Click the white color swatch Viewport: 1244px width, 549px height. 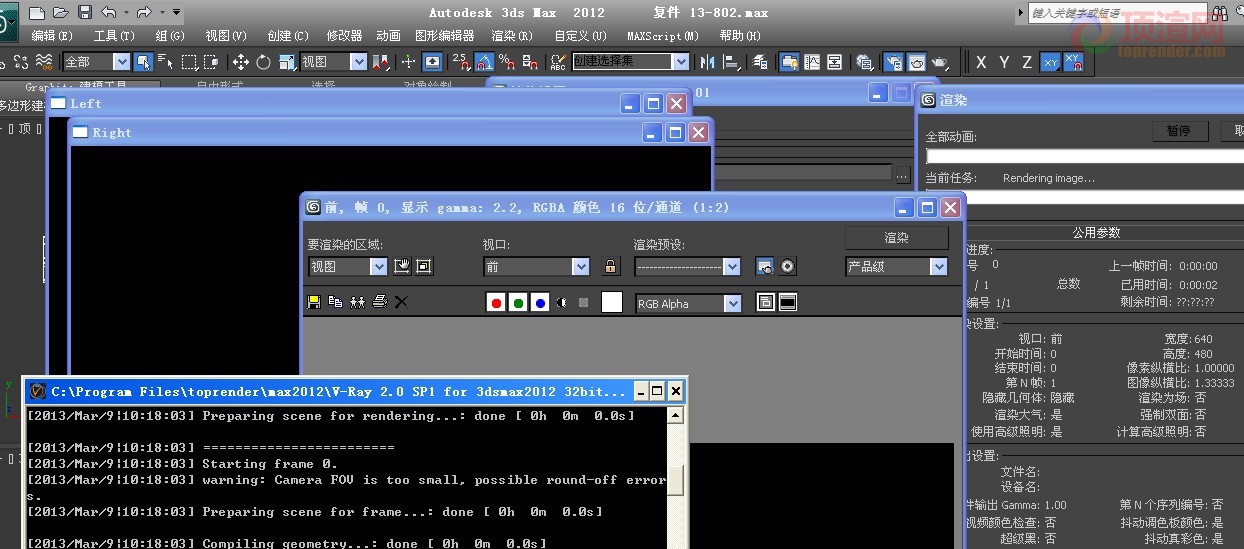611,303
